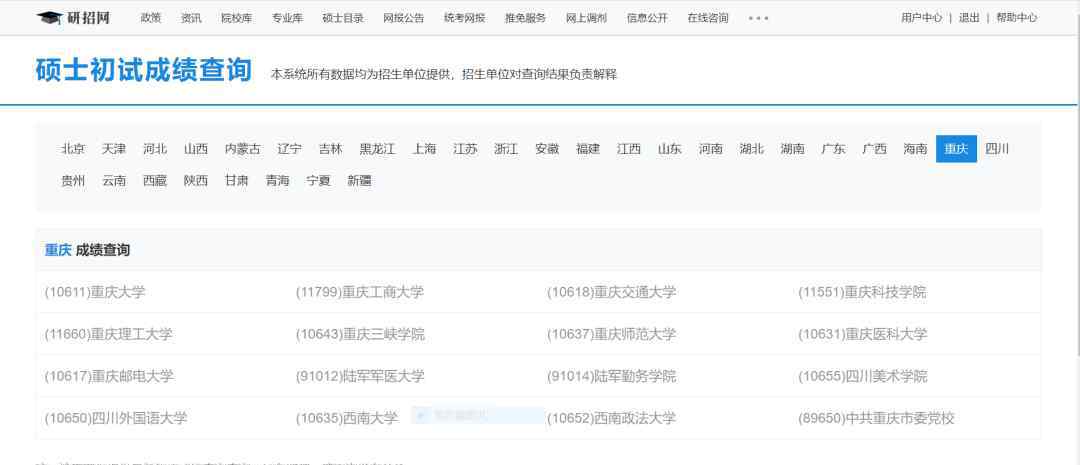
Task: Open (11551)重庆科技学院 link
Action: coord(862,292)
